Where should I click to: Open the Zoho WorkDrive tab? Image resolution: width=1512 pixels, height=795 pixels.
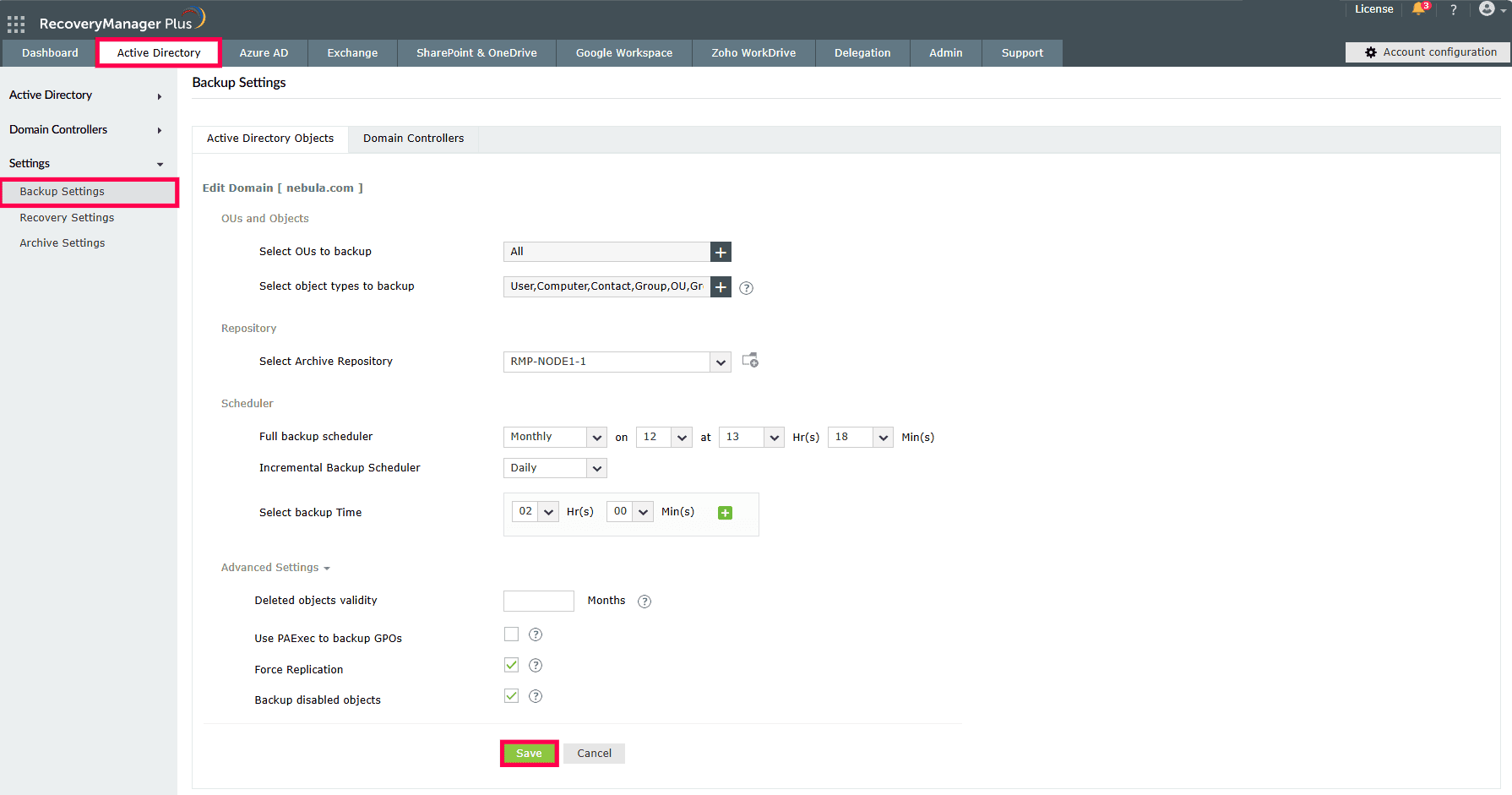tap(753, 52)
